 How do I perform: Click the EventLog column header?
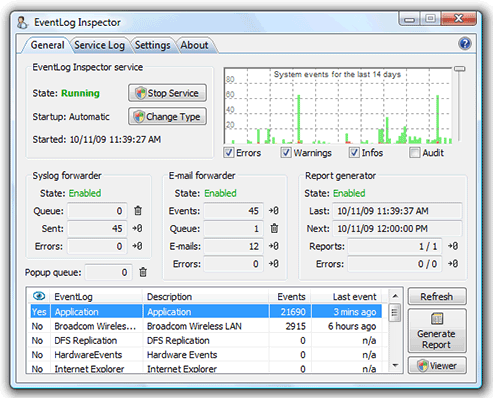point(97,296)
